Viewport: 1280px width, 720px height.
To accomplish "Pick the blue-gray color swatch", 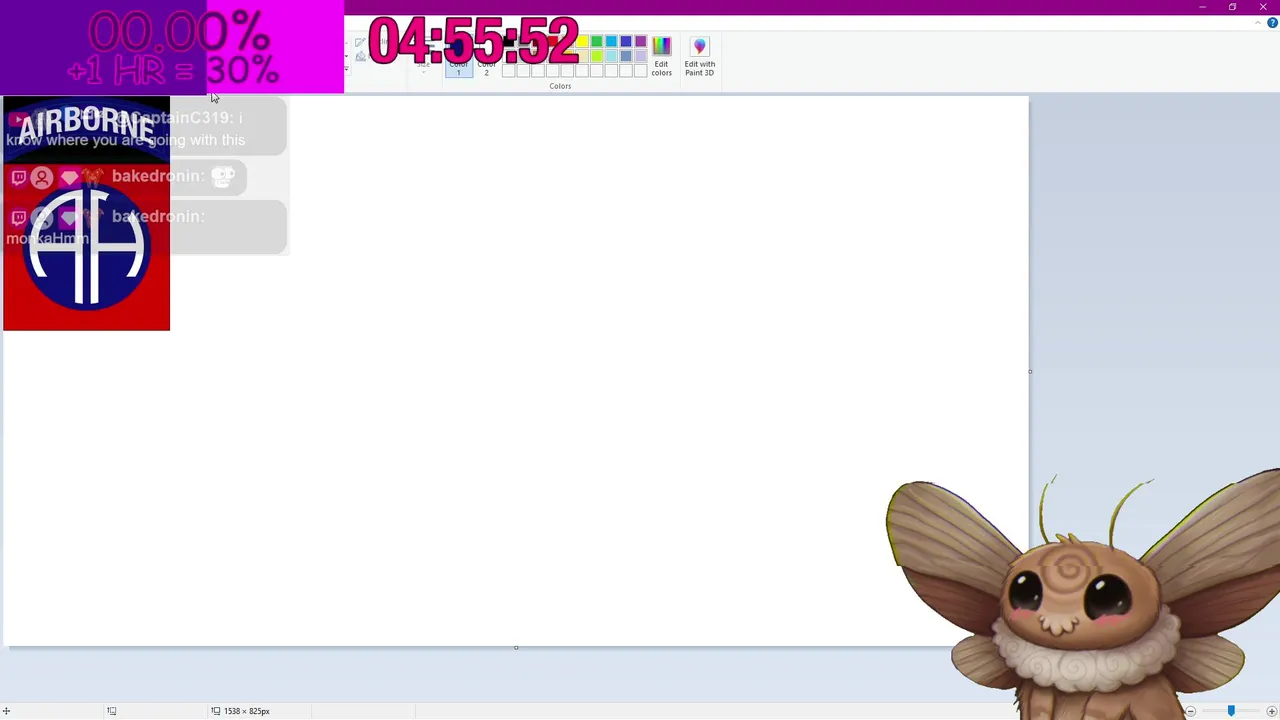I will point(626,56).
